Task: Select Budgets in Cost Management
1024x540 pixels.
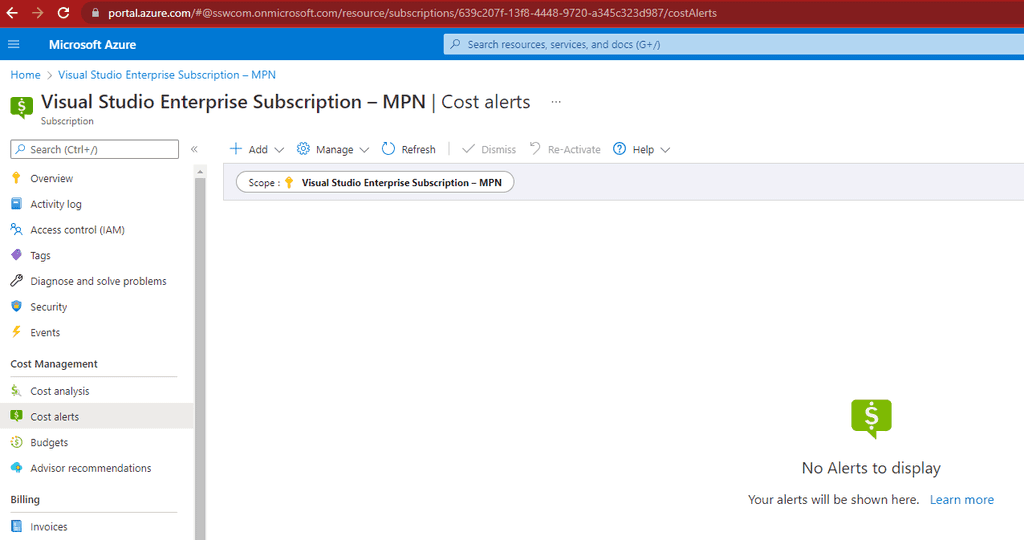Action: 49,442
